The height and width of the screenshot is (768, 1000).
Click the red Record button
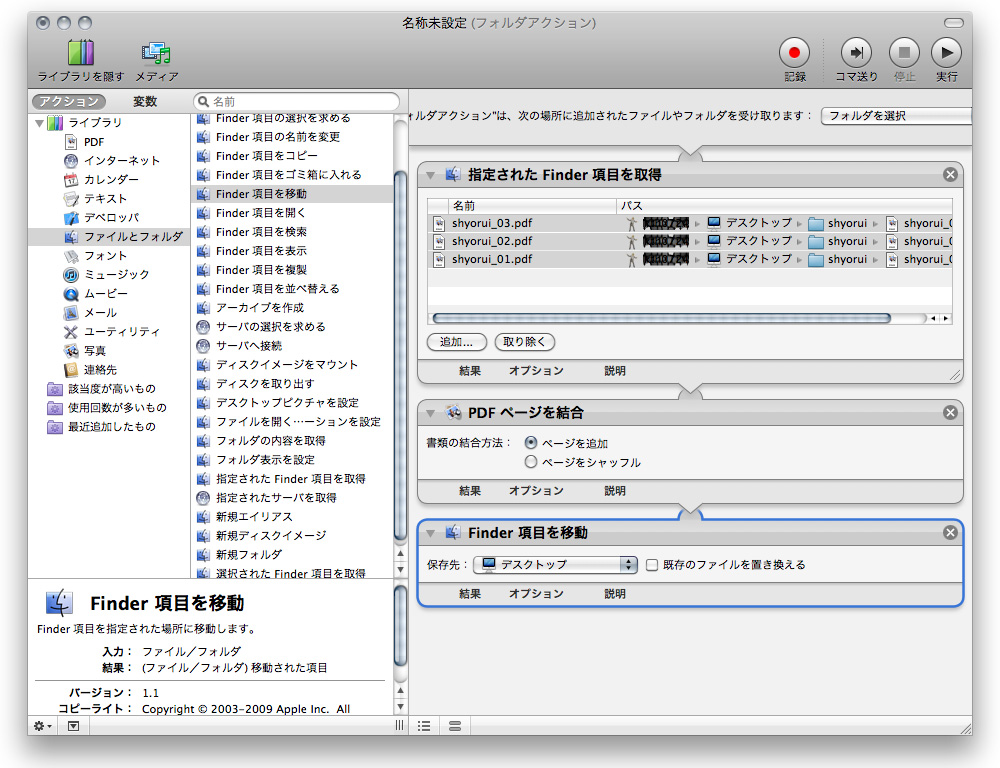click(x=794, y=53)
